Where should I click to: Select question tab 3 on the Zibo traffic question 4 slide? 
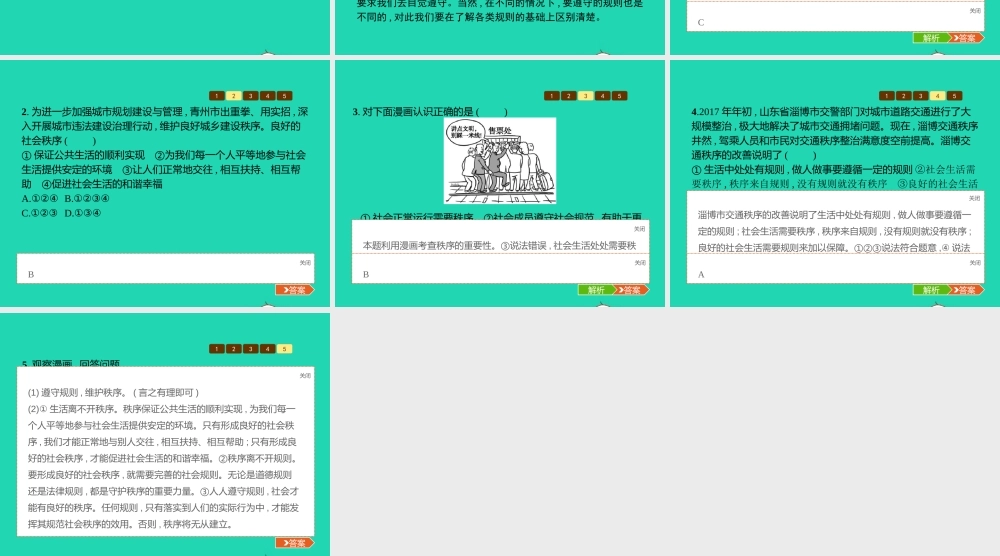[920, 96]
